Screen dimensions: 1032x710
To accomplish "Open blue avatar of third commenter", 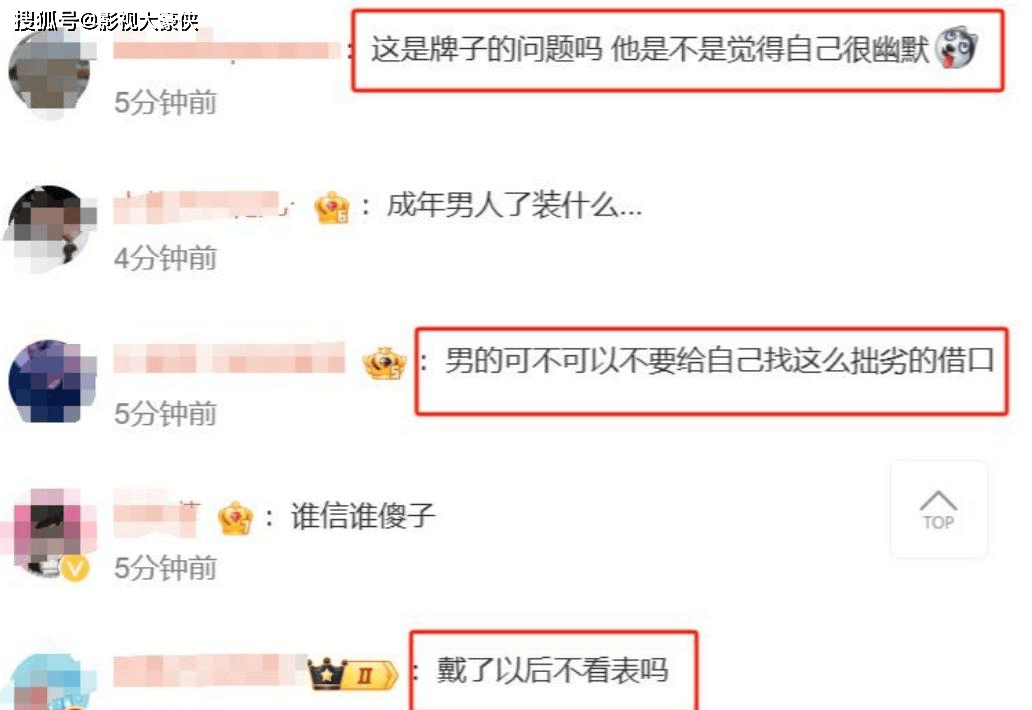I will 50,382.
